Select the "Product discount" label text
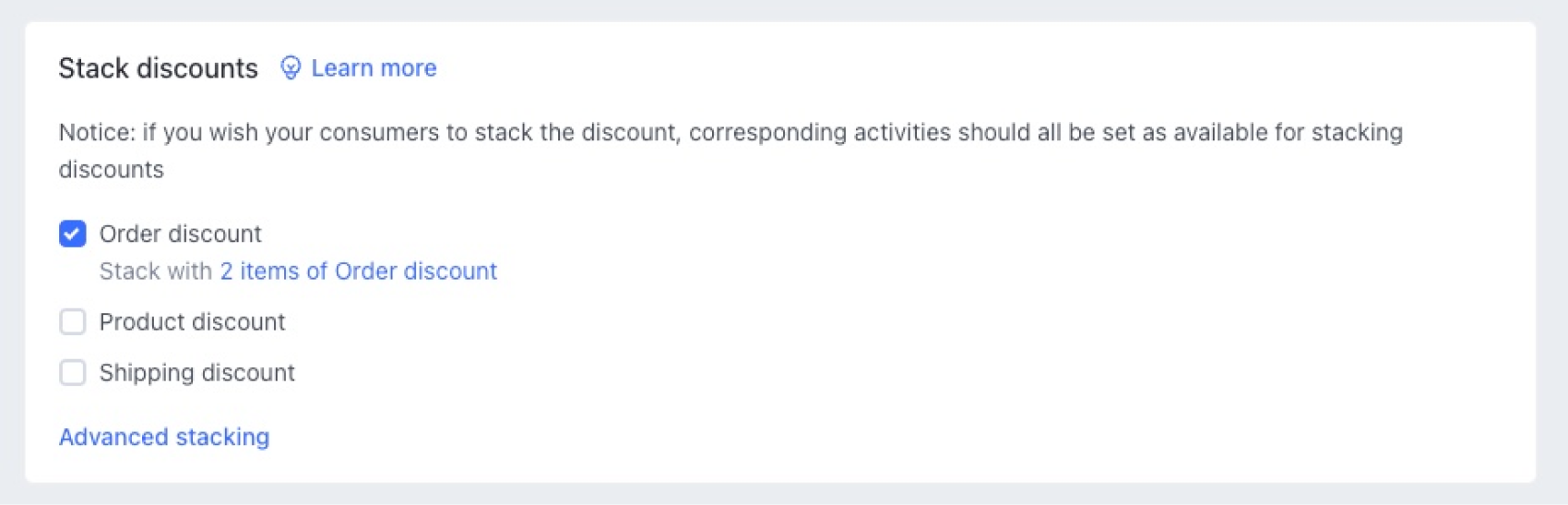Viewport: 1568px width, 505px height. (192, 321)
